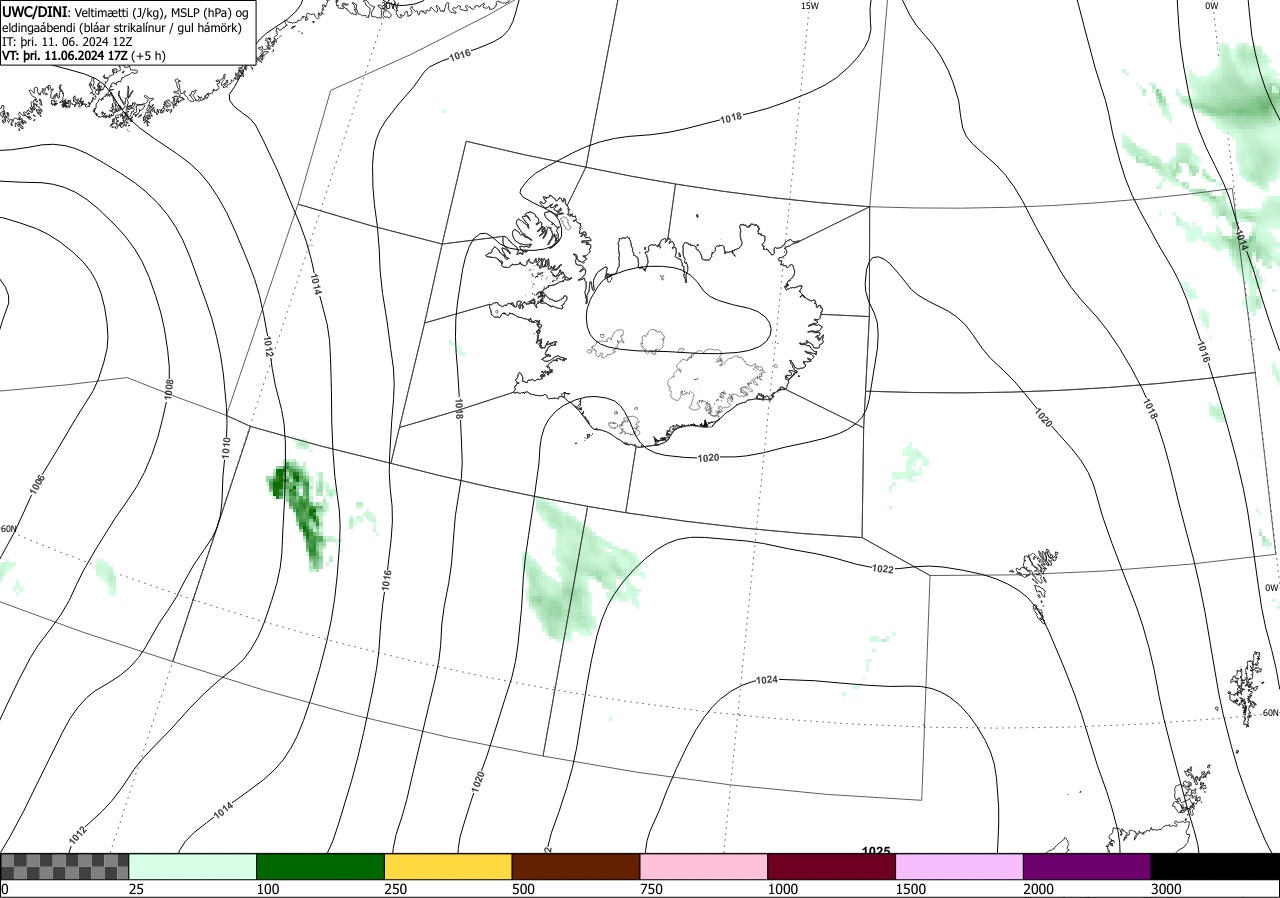Click the '1020' label on Iceland's south coast
The height and width of the screenshot is (898, 1280).
[708, 457]
